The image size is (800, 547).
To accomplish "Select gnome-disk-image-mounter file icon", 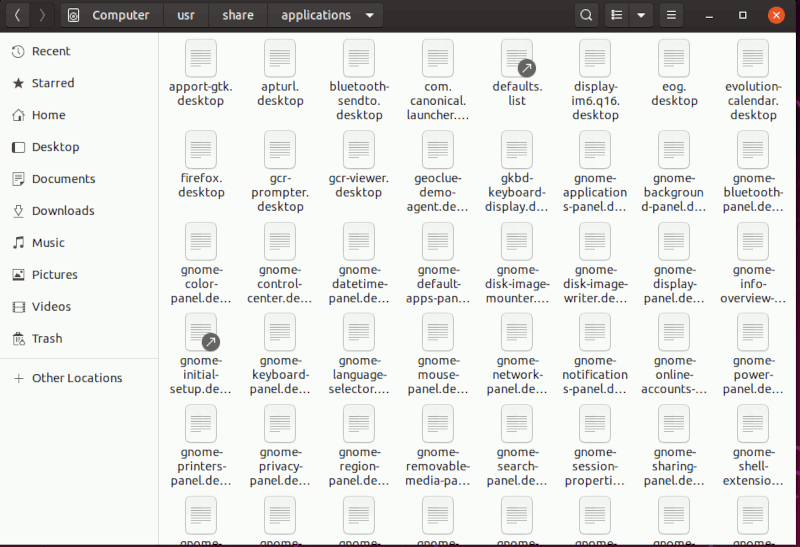I will tap(517, 241).
